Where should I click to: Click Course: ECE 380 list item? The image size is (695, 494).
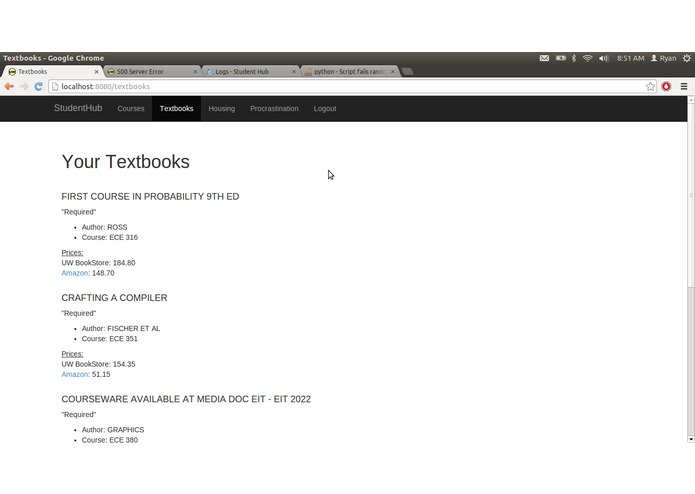[109, 440]
